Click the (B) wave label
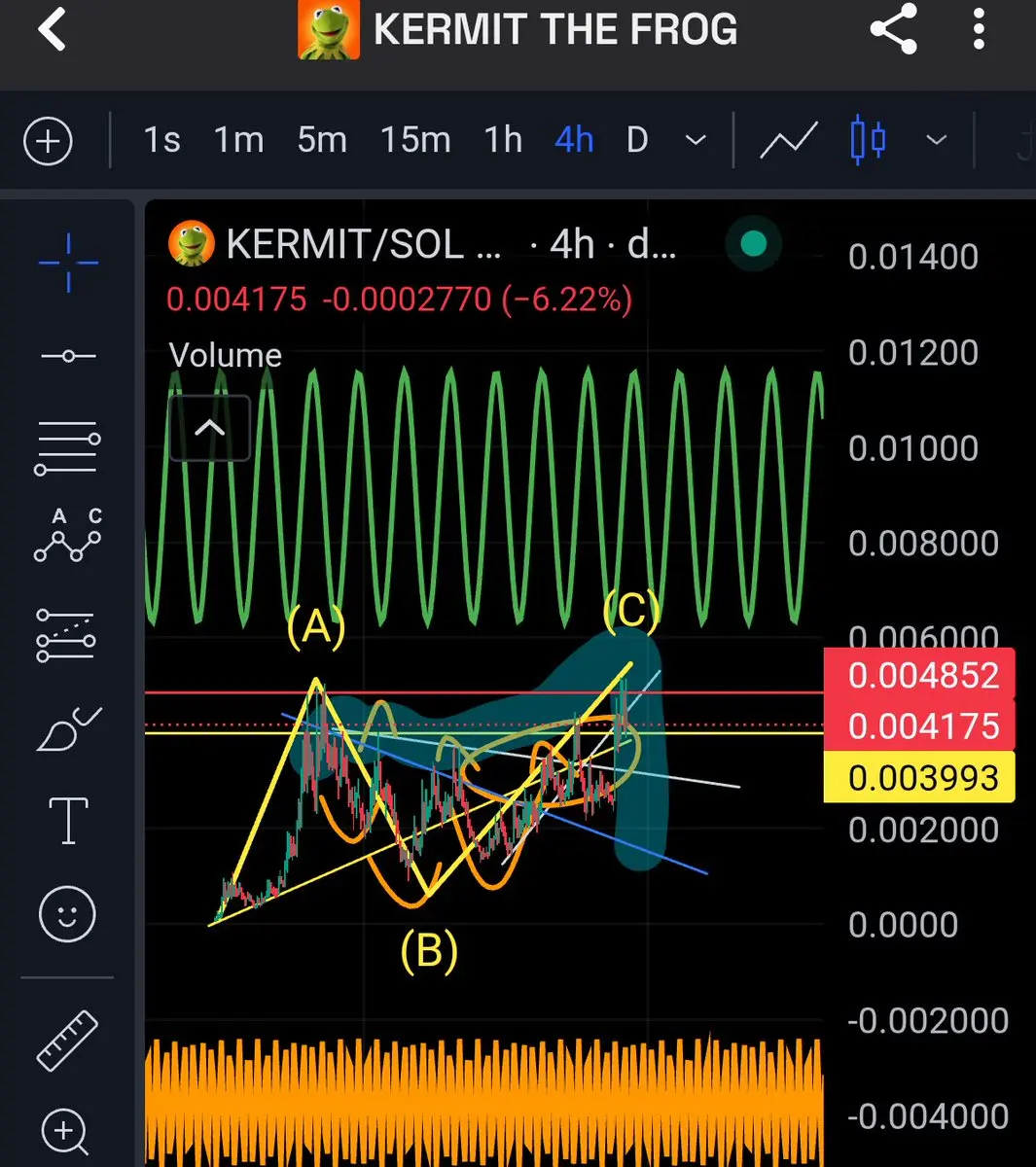The width and height of the screenshot is (1036, 1167). click(x=429, y=950)
